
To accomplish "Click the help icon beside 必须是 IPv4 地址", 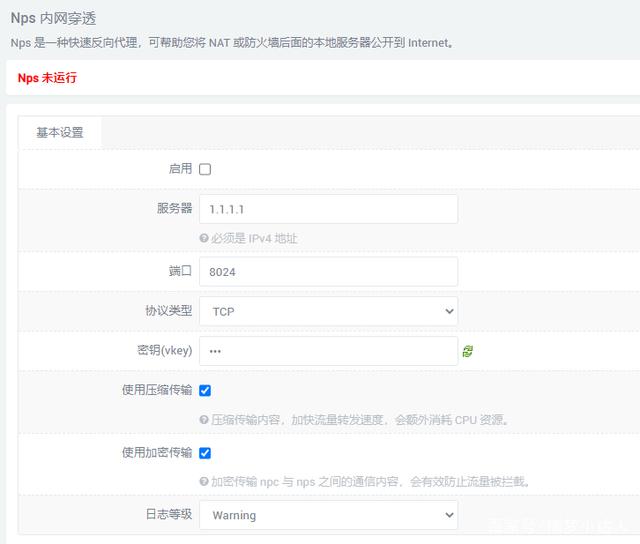I will [204, 238].
